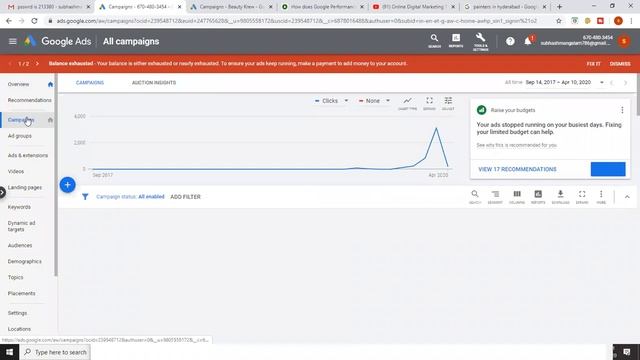Viewport: 640px width, 360px height.
Task: Go to the next date range
Action: point(625,83)
